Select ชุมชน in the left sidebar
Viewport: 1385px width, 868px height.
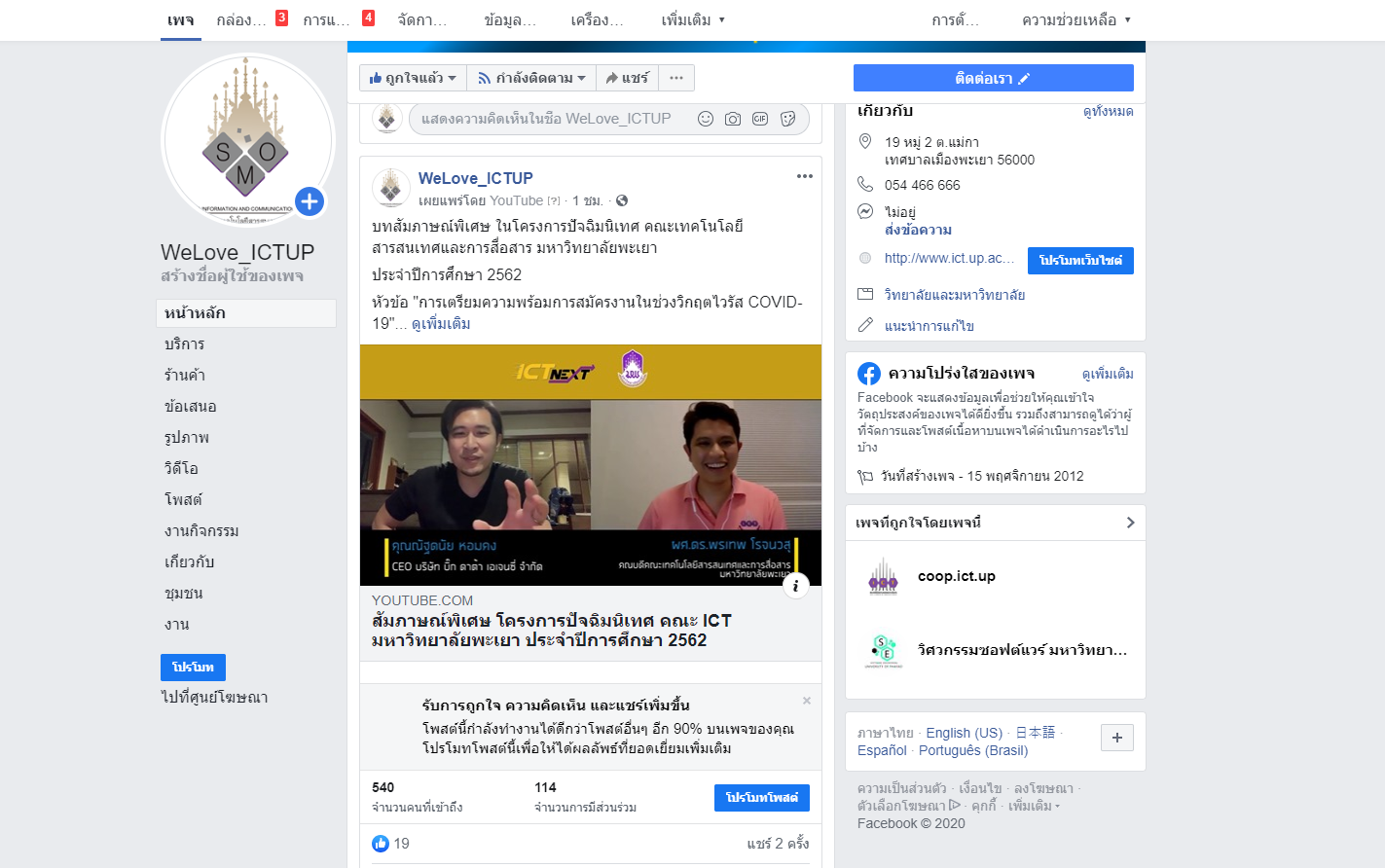pyautogui.click(x=184, y=593)
